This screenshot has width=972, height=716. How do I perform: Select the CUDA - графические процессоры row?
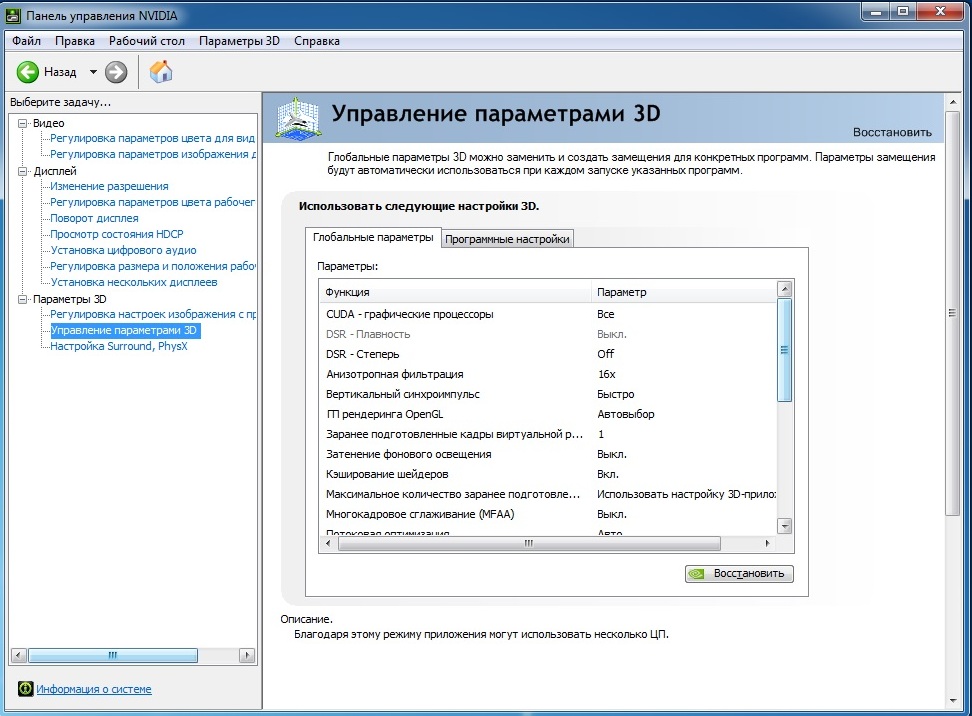coord(548,314)
